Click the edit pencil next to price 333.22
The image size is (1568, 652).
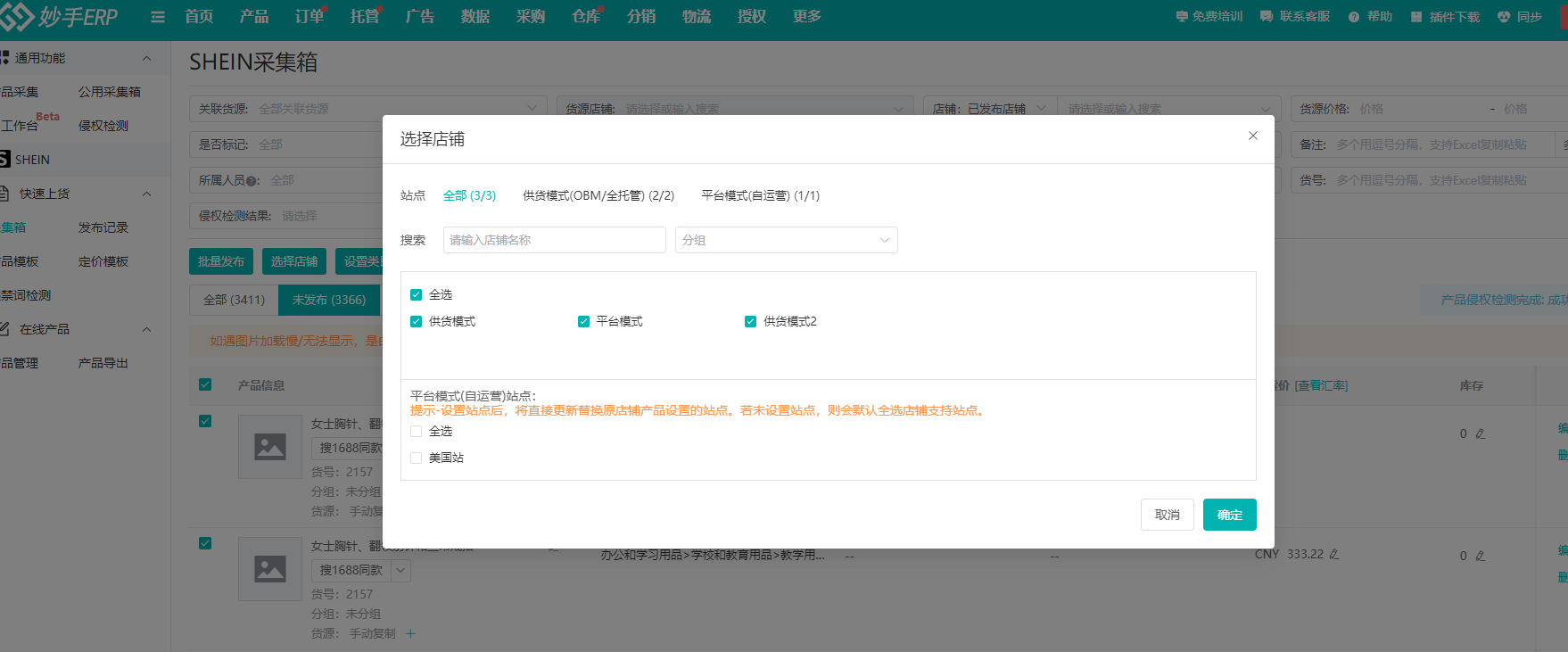[1334, 555]
